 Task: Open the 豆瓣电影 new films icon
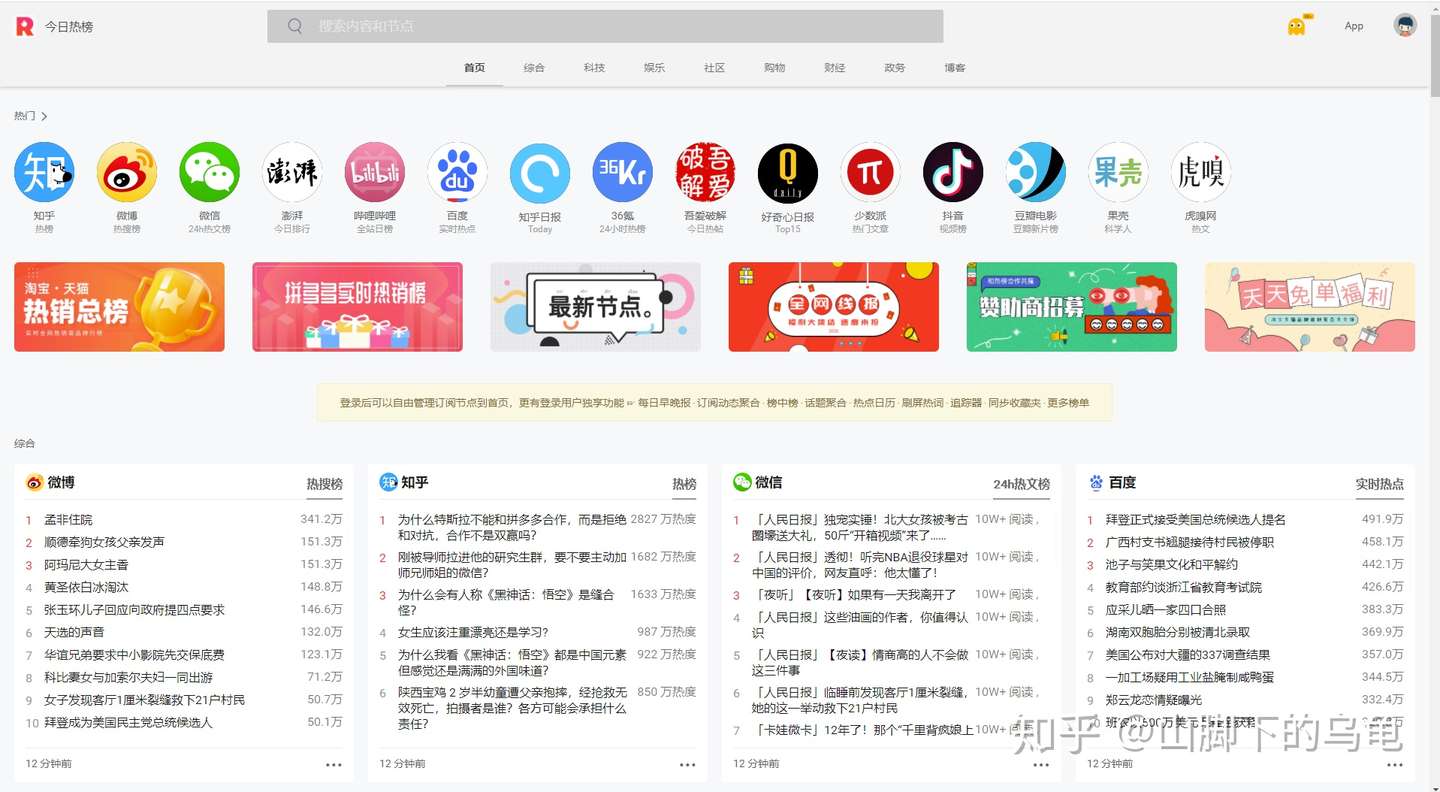(1036, 172)
